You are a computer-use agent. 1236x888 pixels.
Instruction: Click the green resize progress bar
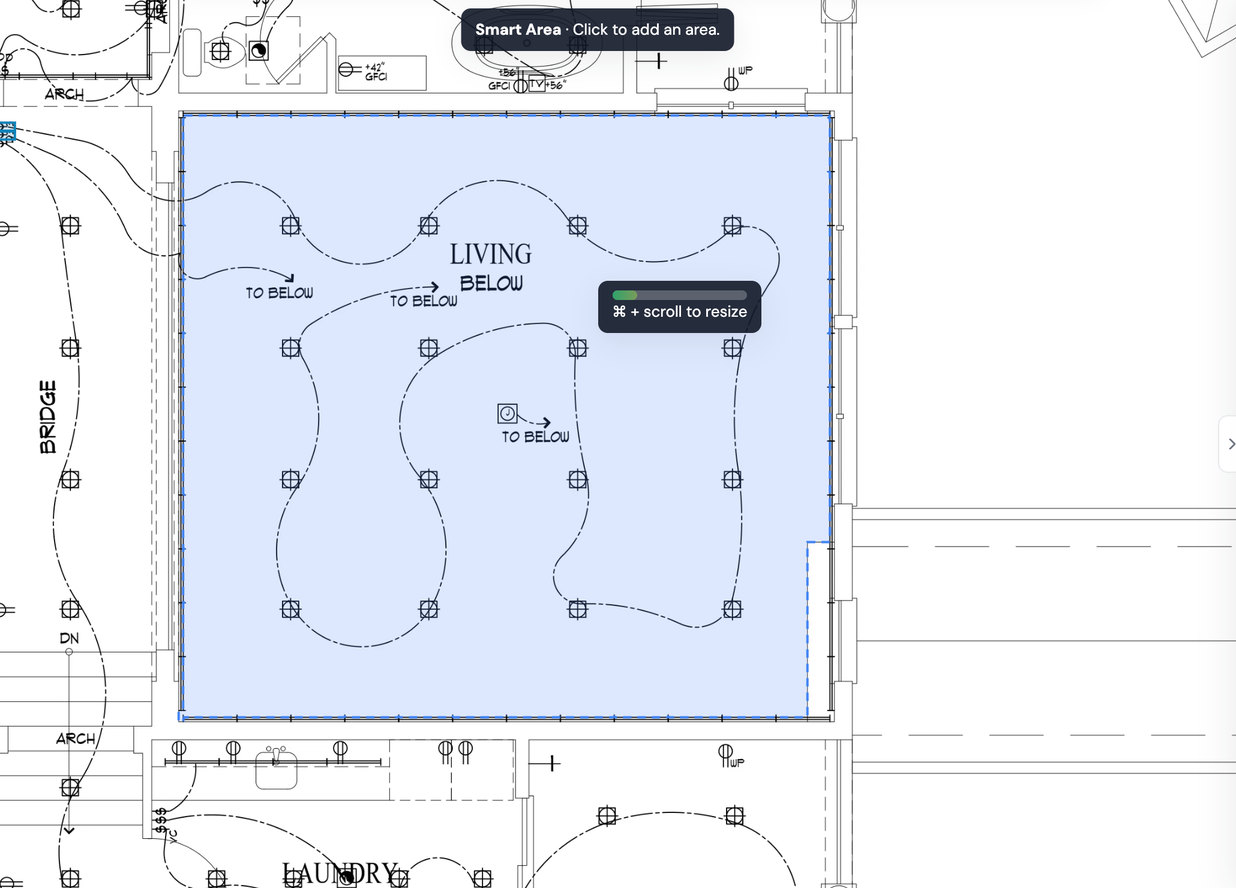(679, 295)
